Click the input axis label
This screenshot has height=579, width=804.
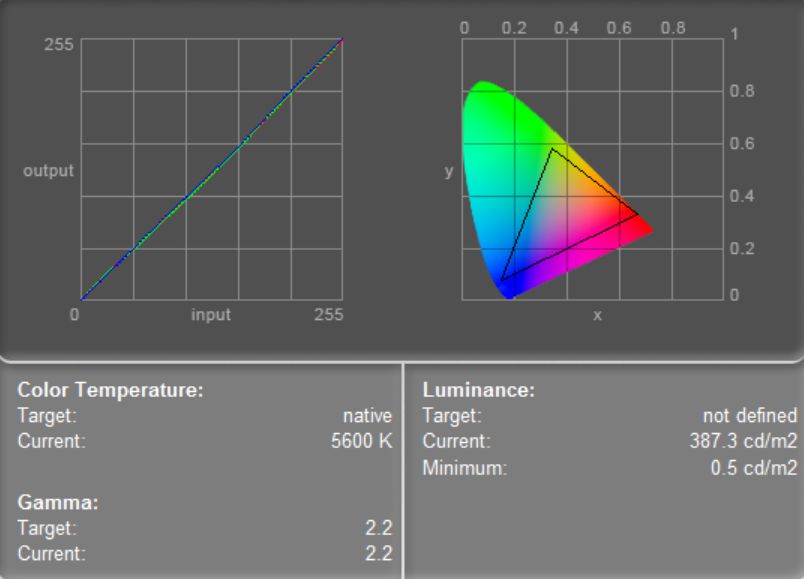[x=211, y=314]
